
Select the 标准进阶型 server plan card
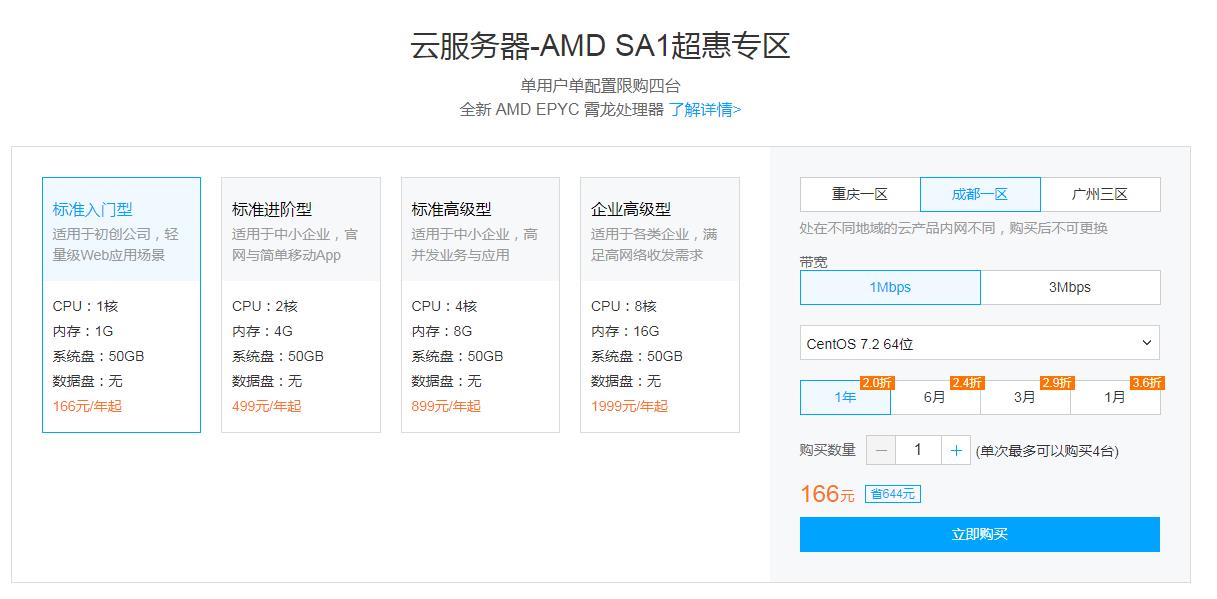coord(300,305)
